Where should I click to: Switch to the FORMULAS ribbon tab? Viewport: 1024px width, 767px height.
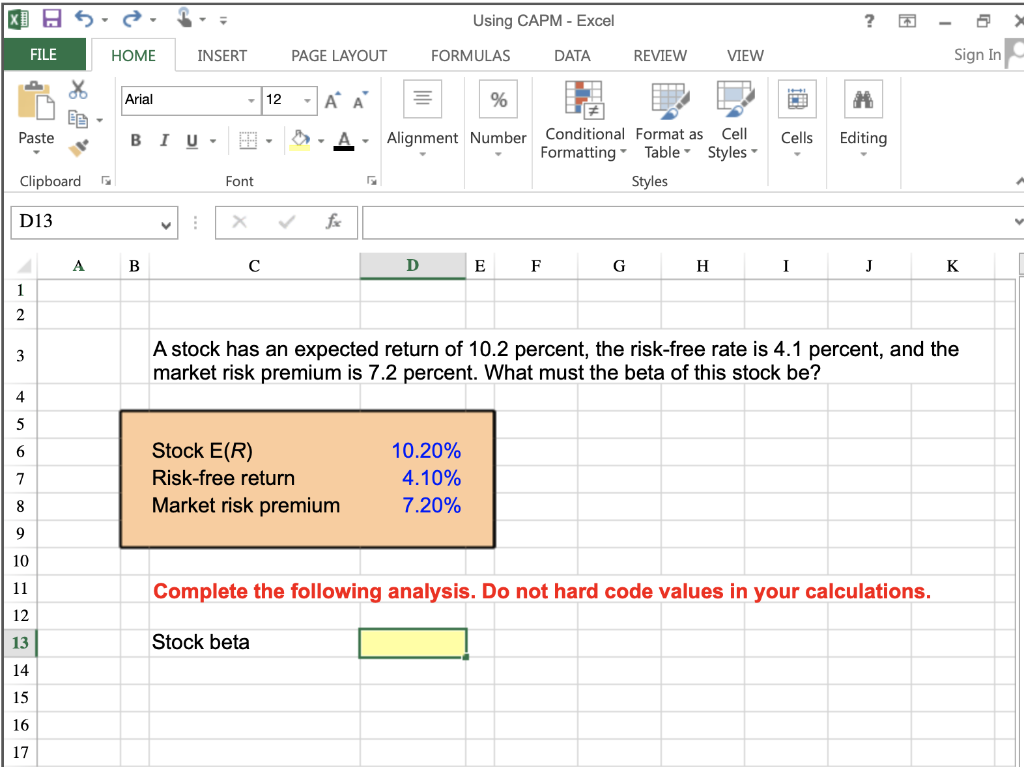pyautogui.click(x=470, y=55)
